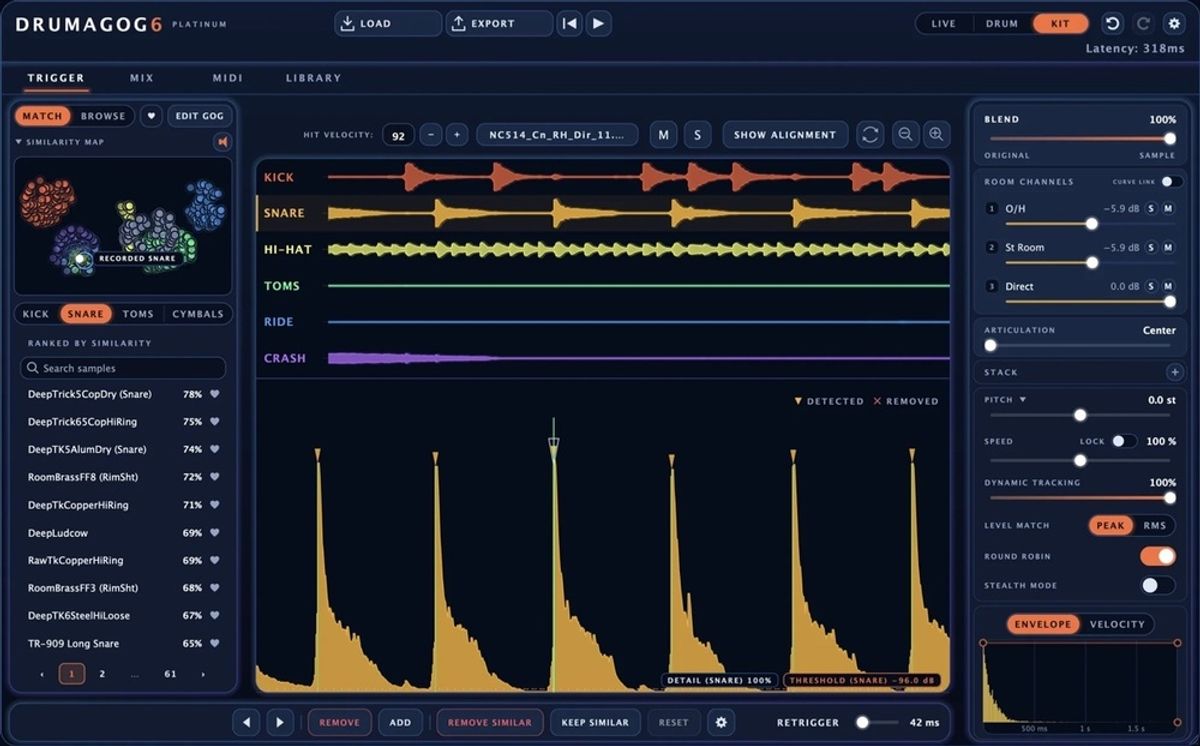Open the Pitch dropdown arrow
This screenshot has width=1200, height=746.
1022,400
